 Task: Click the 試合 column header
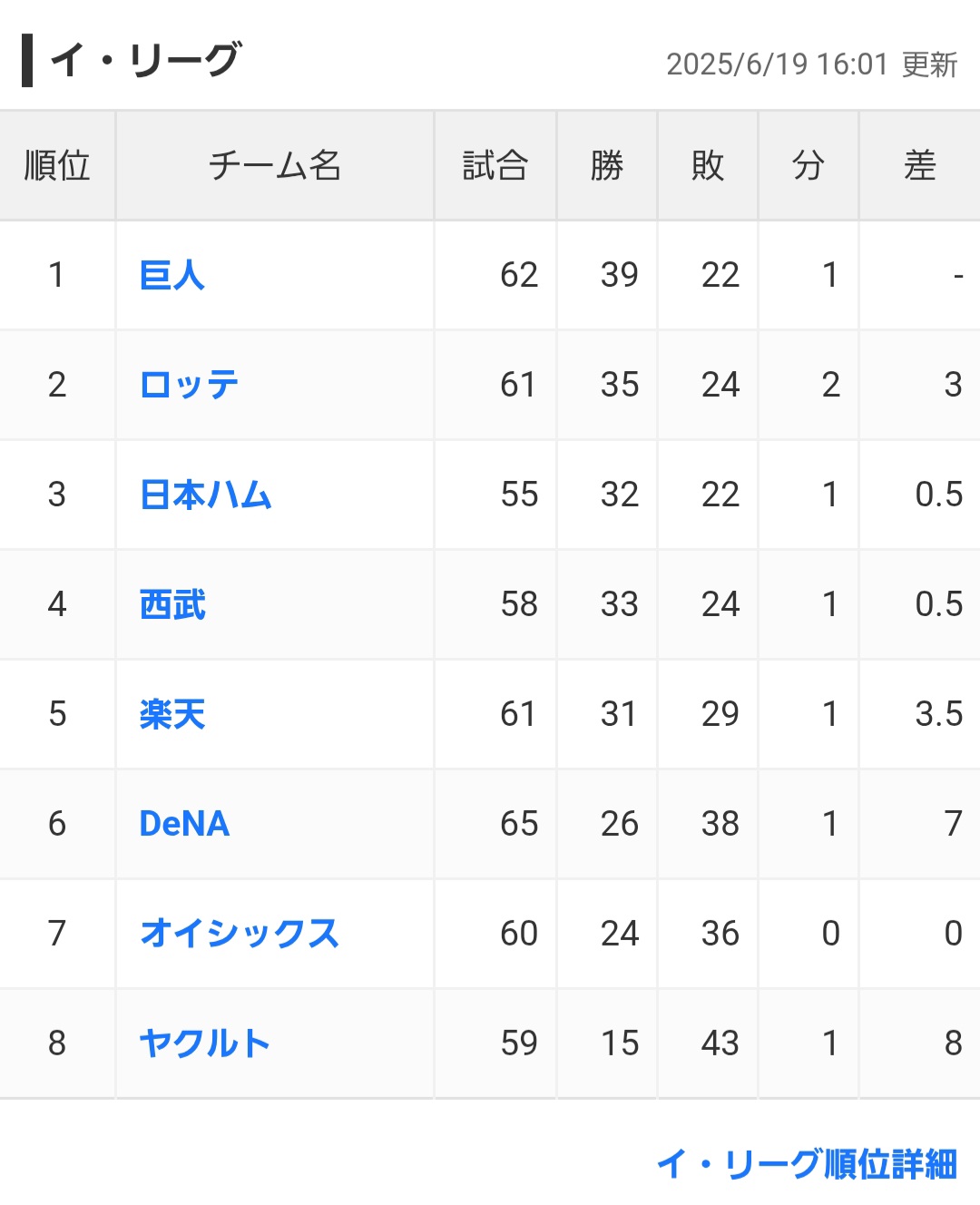click(x=495, y=166)
